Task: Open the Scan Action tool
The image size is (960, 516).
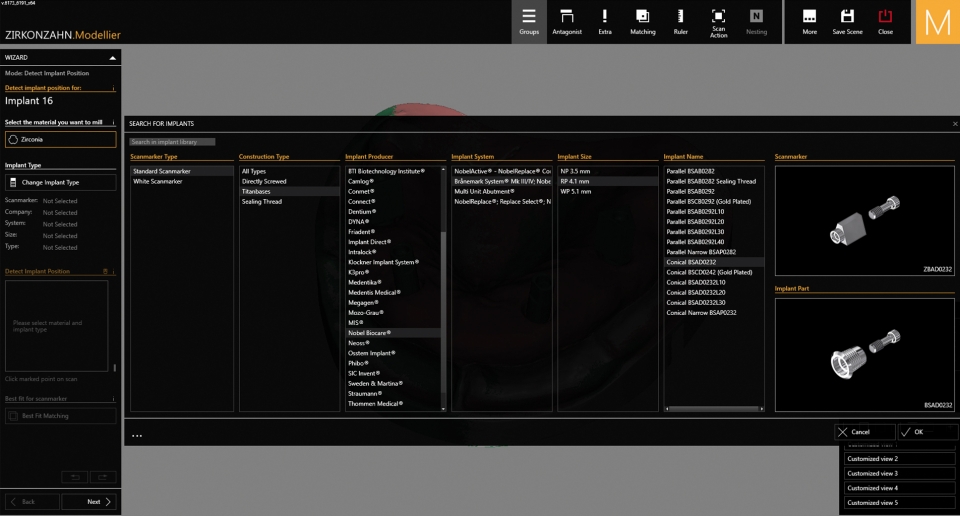Action: [718, 23]
